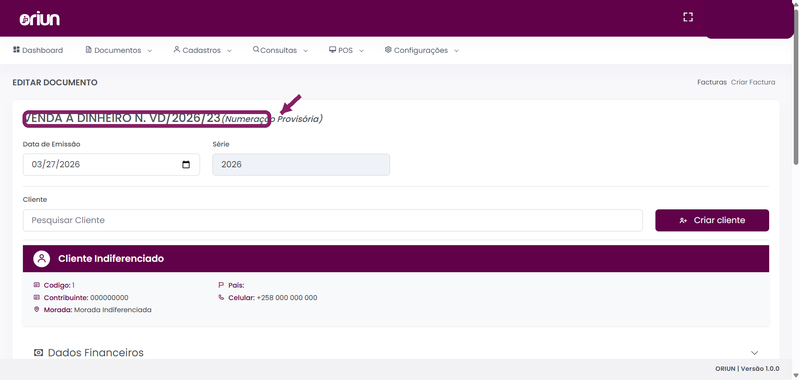800x380 pixels.
Task: Click the Morada location pin icon
Action: [x=36, y=309]
